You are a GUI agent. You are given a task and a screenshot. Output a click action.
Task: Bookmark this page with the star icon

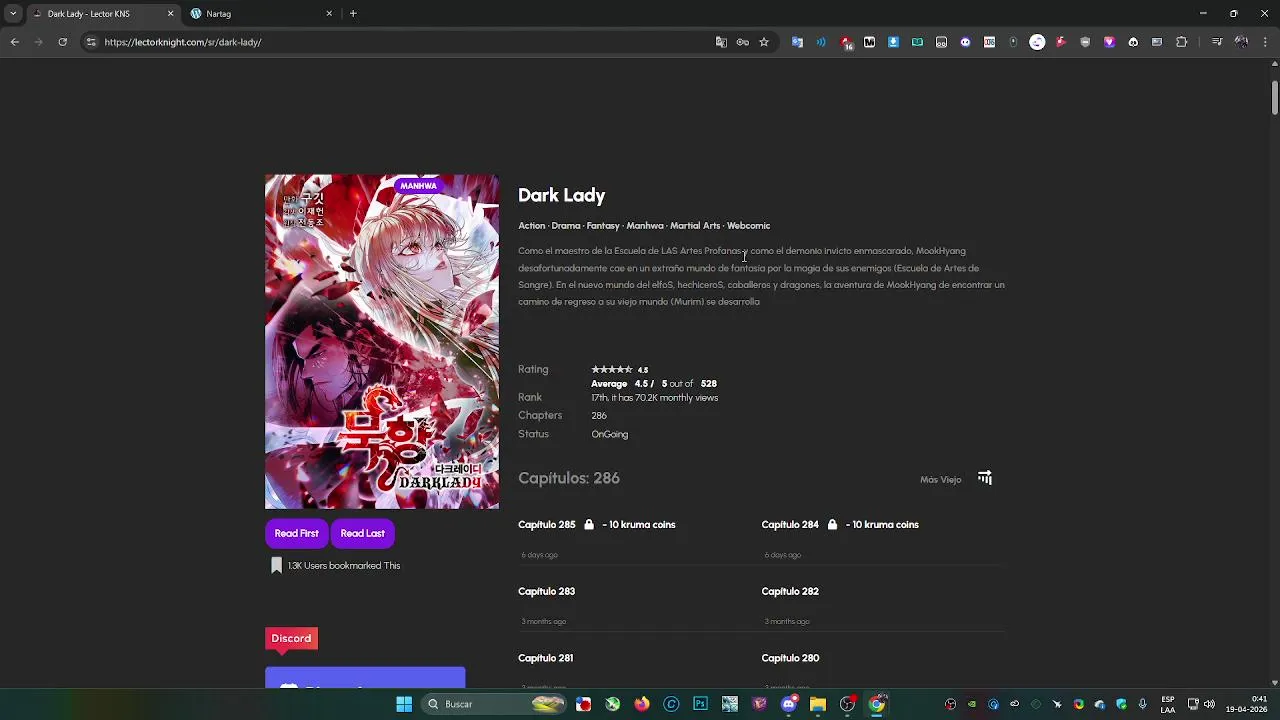764,42
